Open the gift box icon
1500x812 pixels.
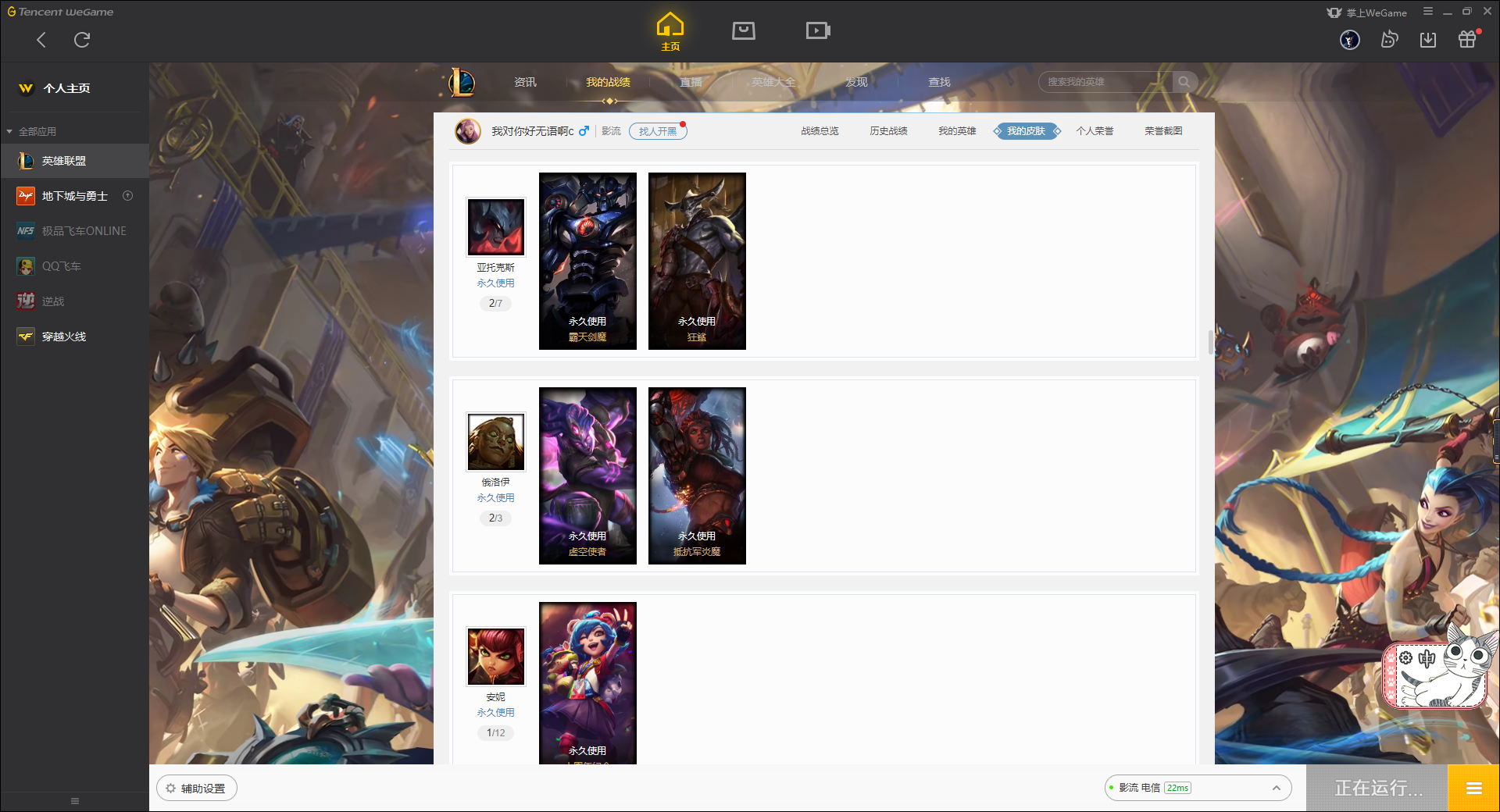coord(1467,39)
